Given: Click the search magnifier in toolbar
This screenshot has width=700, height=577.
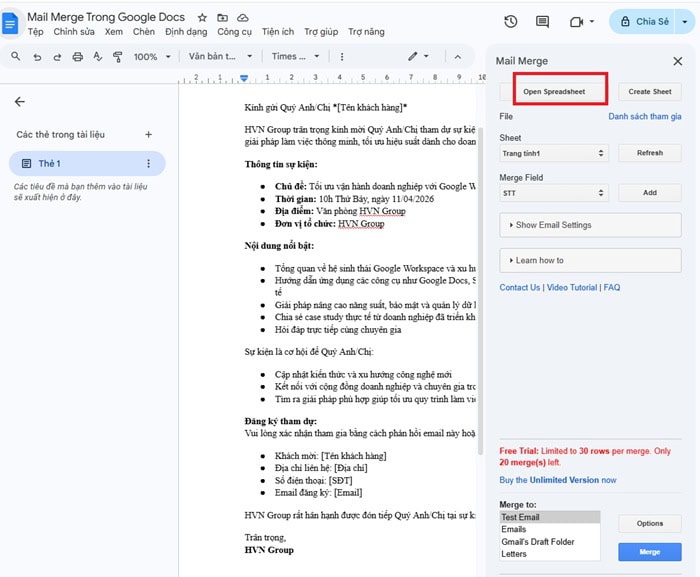Looking at the screenshot, I should 16,56.
